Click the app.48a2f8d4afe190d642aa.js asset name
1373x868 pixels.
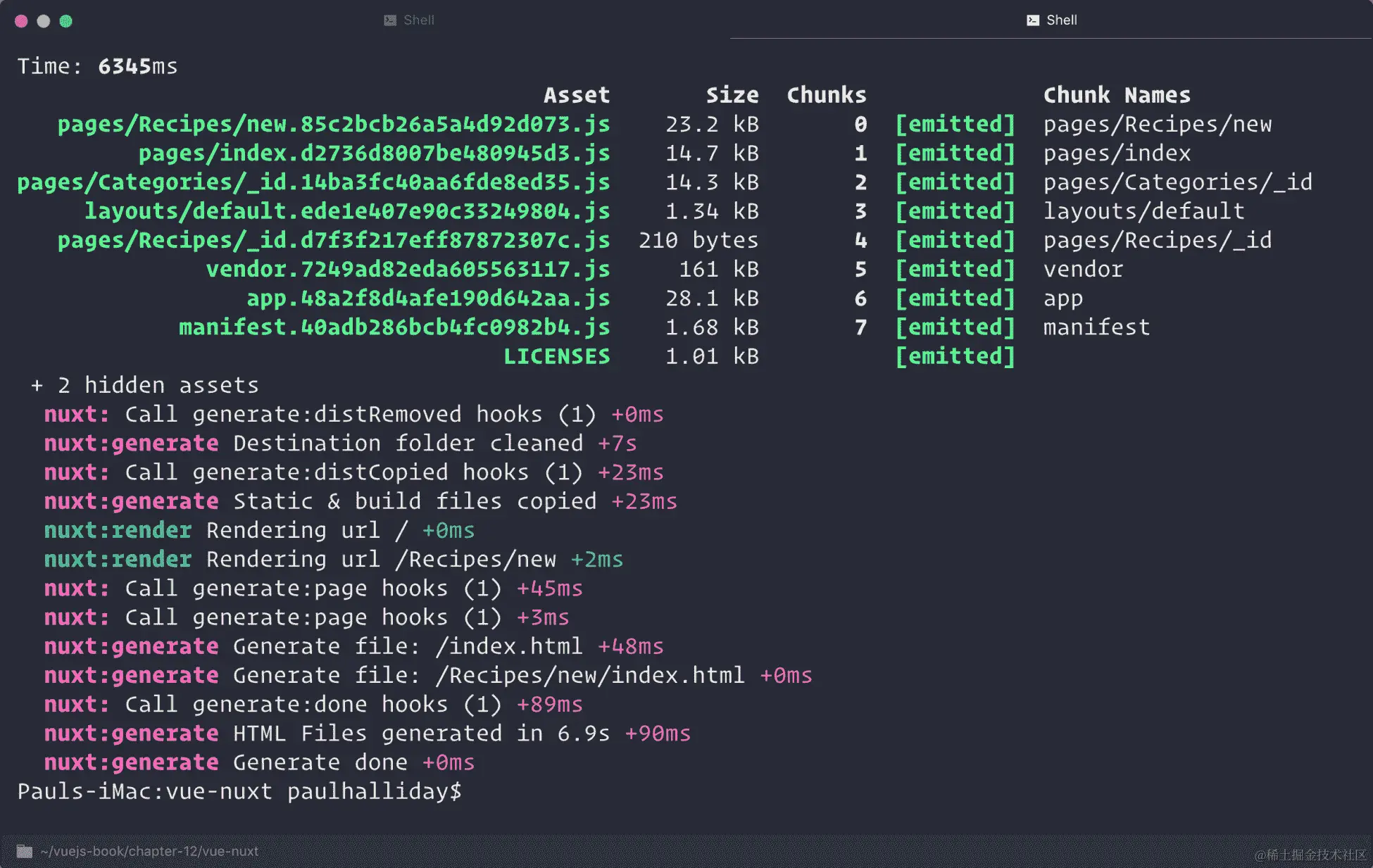[x=428, y=298]
